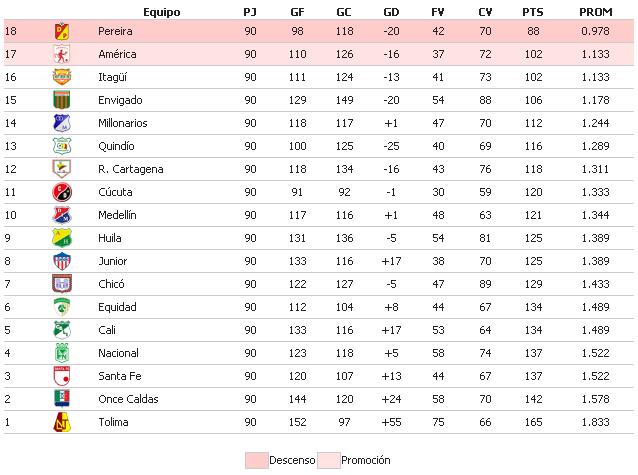Click the Envigado team crest icon

pyautogui.click(x=62, y=100)
